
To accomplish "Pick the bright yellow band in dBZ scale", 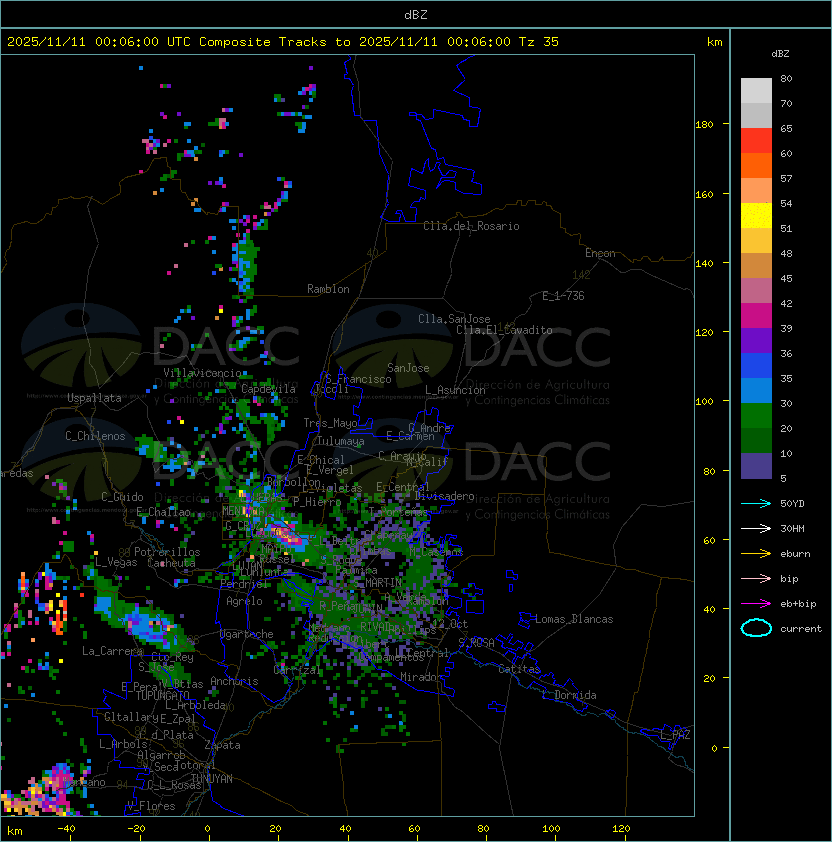I will tap(756, 216).
